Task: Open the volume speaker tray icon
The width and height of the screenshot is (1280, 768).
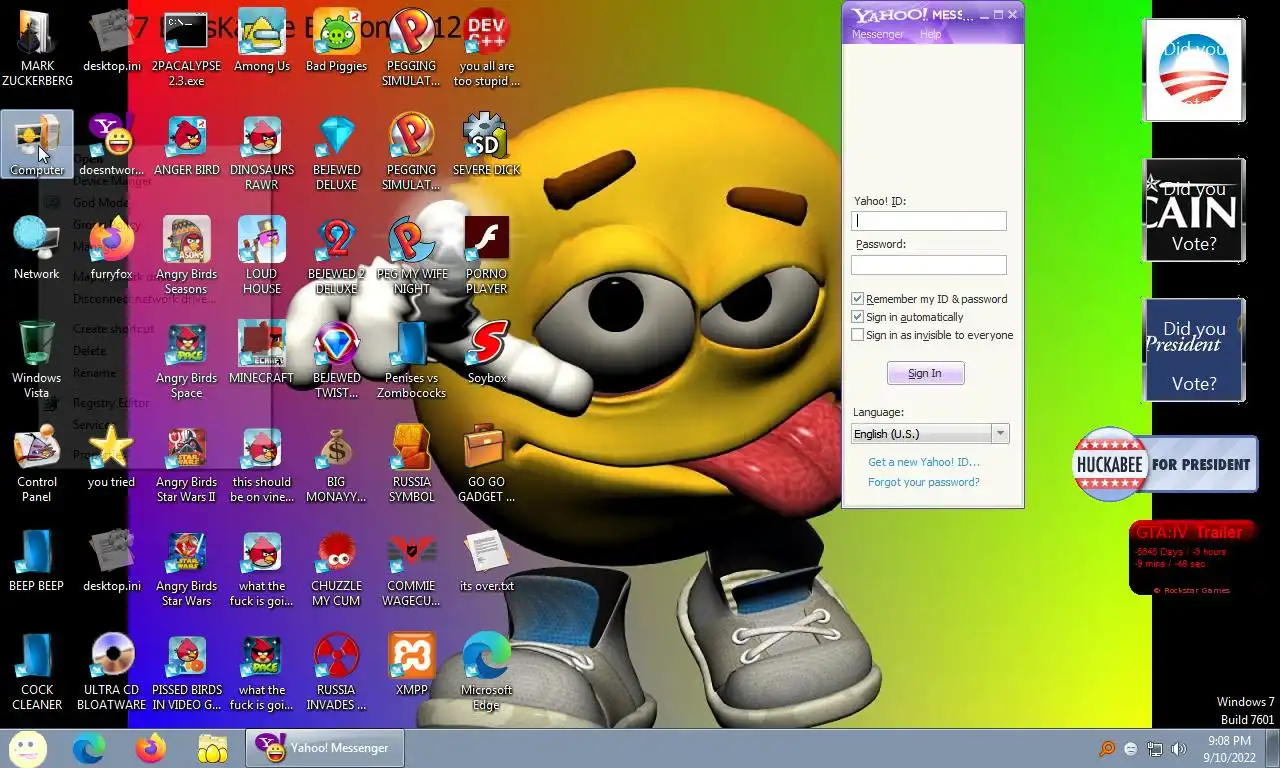Action: (1178, 749)
